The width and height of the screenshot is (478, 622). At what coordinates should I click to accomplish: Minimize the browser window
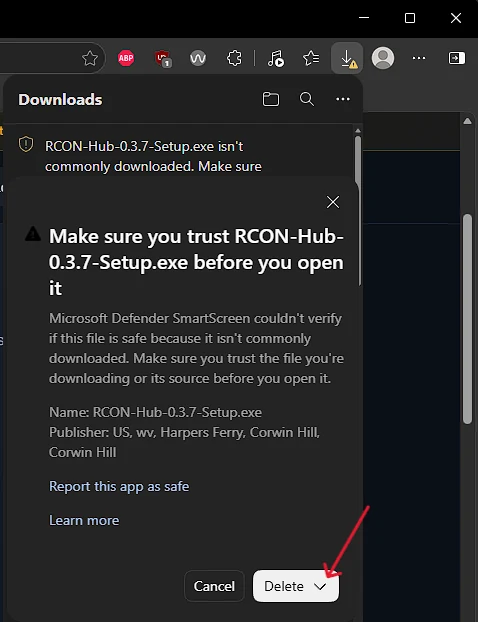tap(364, 18)
